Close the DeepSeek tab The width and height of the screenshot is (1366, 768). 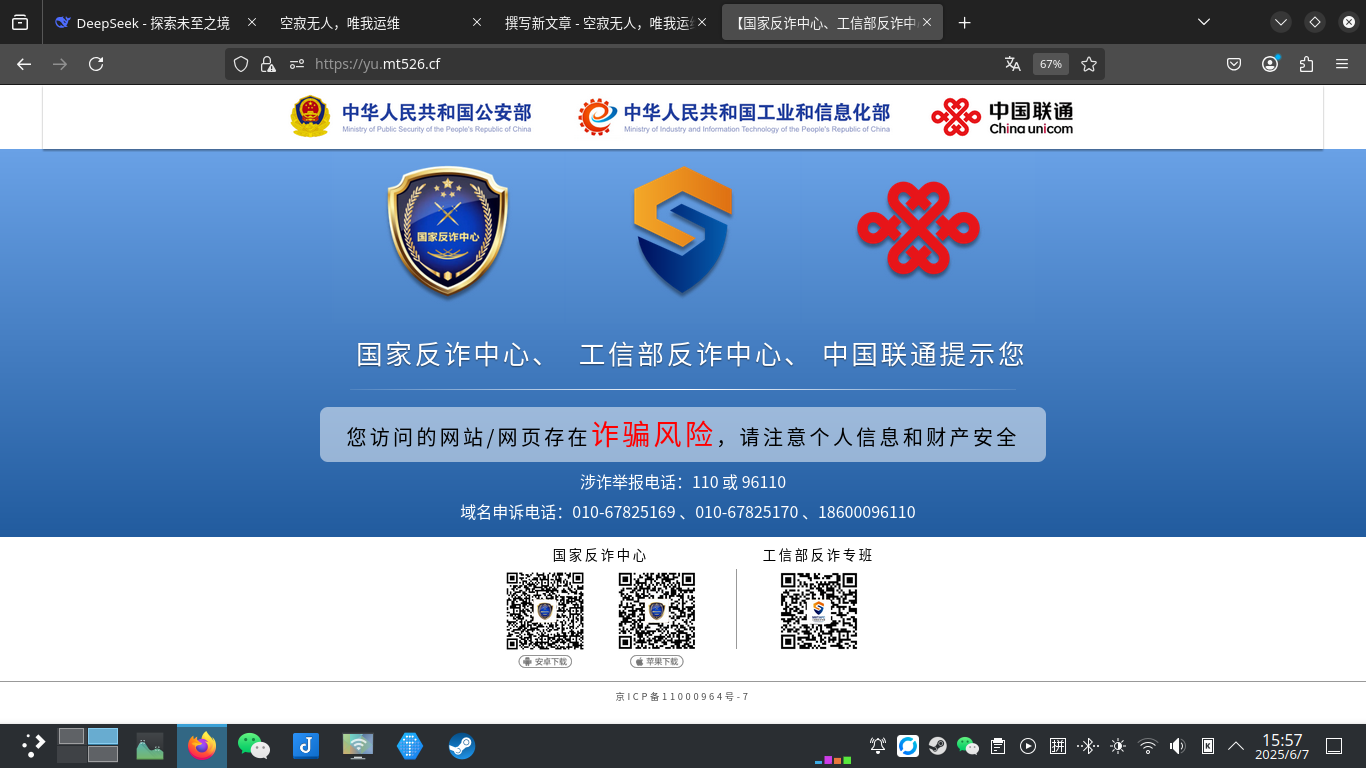click(250, 22)
